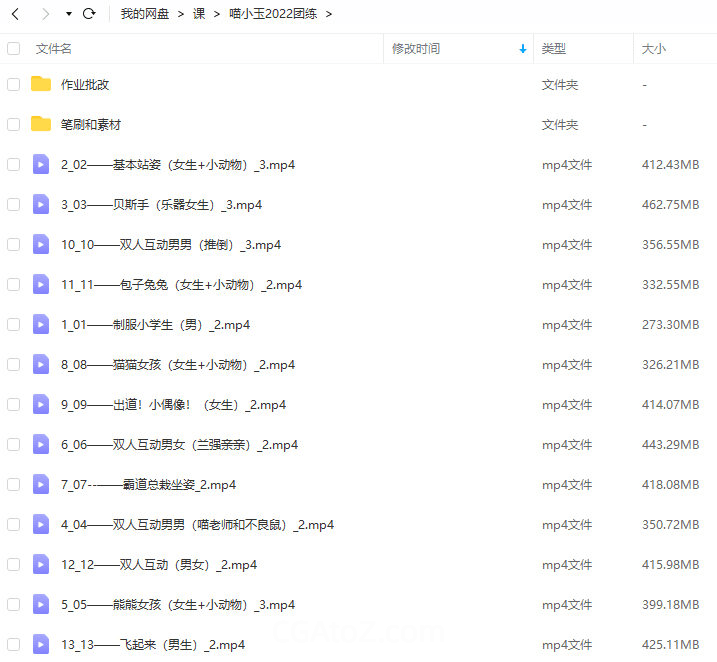This screenshot has height=662, width=717.
Task: Check the box for 作业批改 folder
Action: pos(14,84)
